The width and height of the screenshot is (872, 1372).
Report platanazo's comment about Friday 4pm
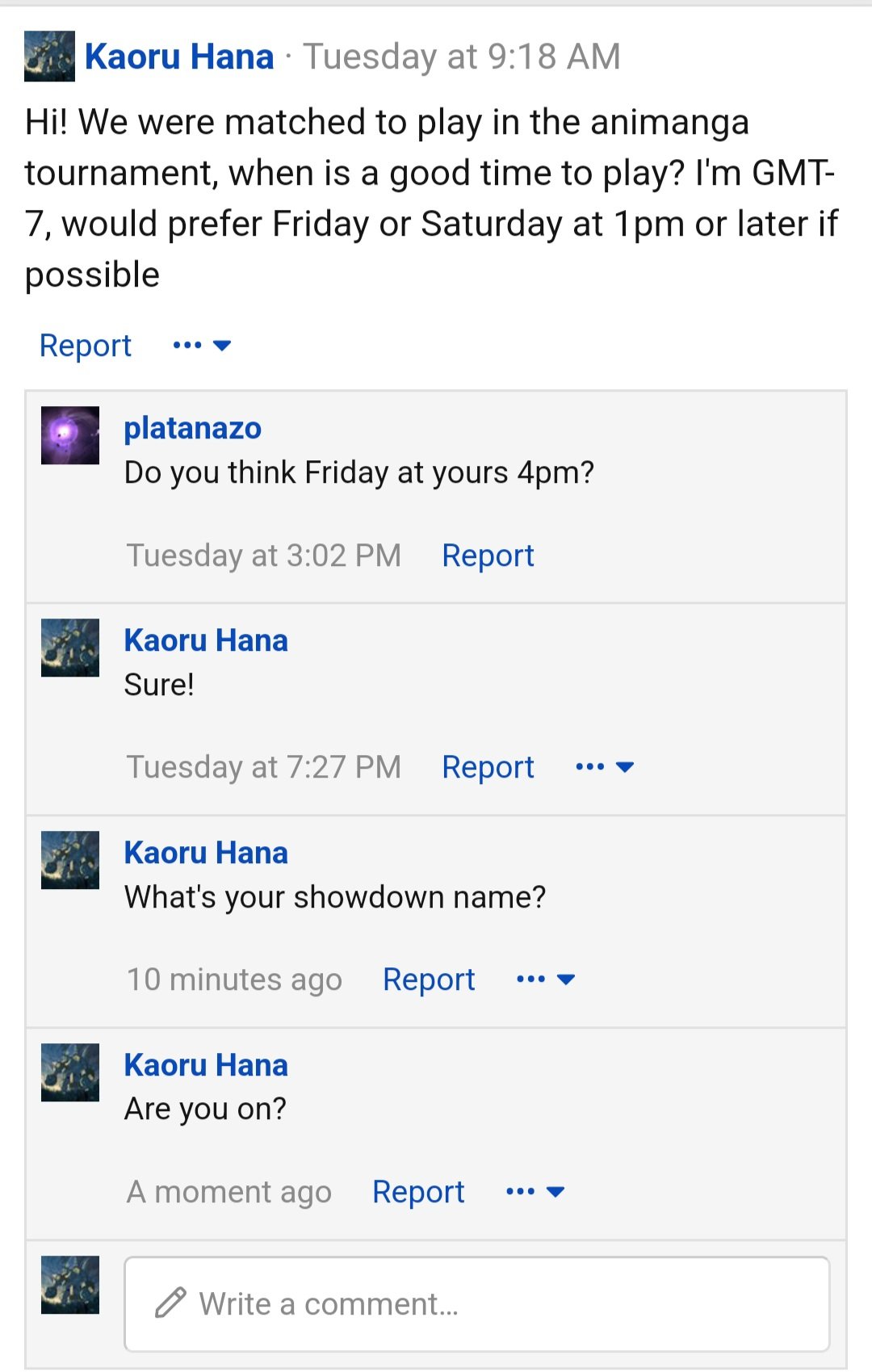[x=488, y=556]
